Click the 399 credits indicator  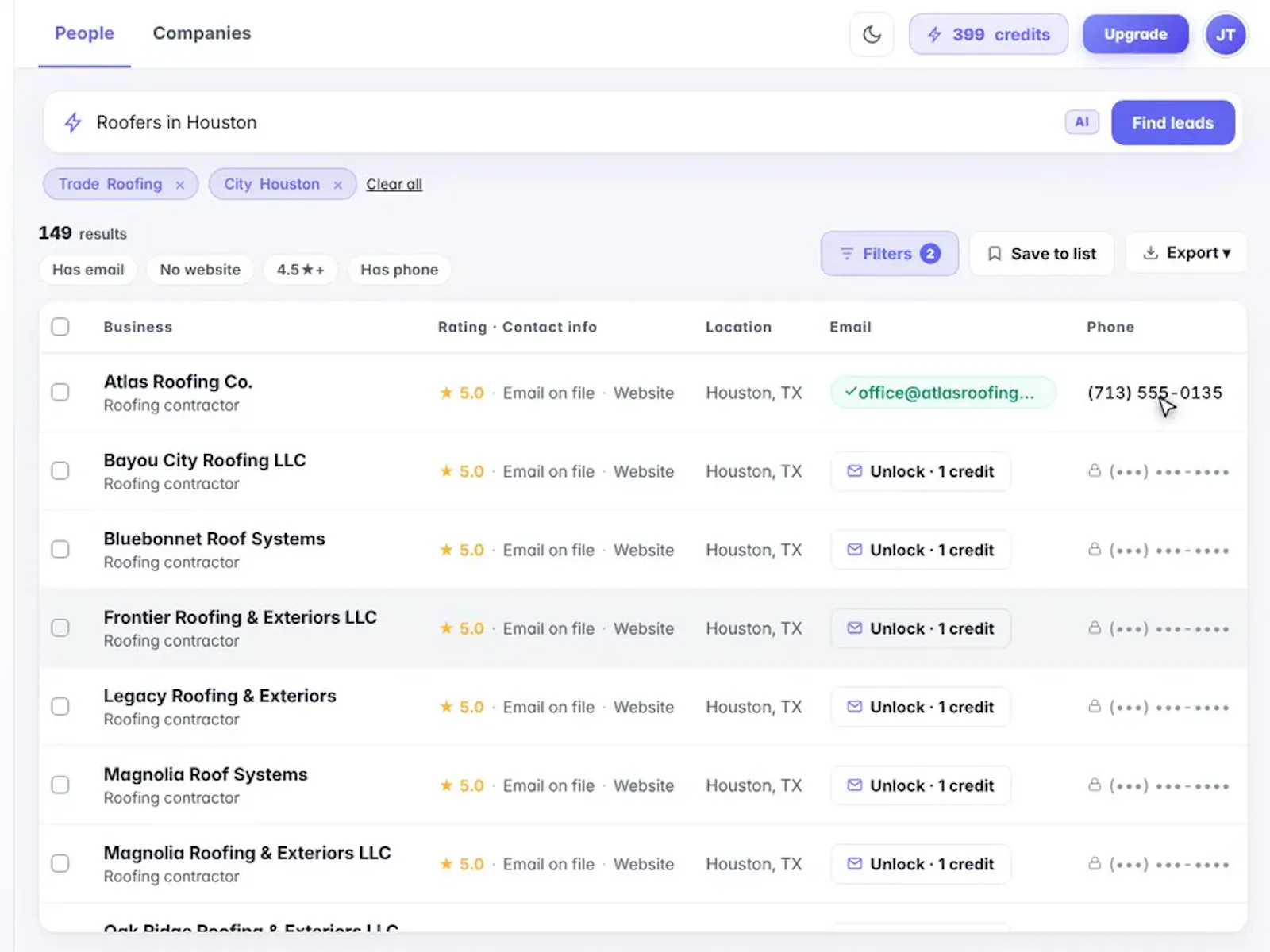point(988,34)
